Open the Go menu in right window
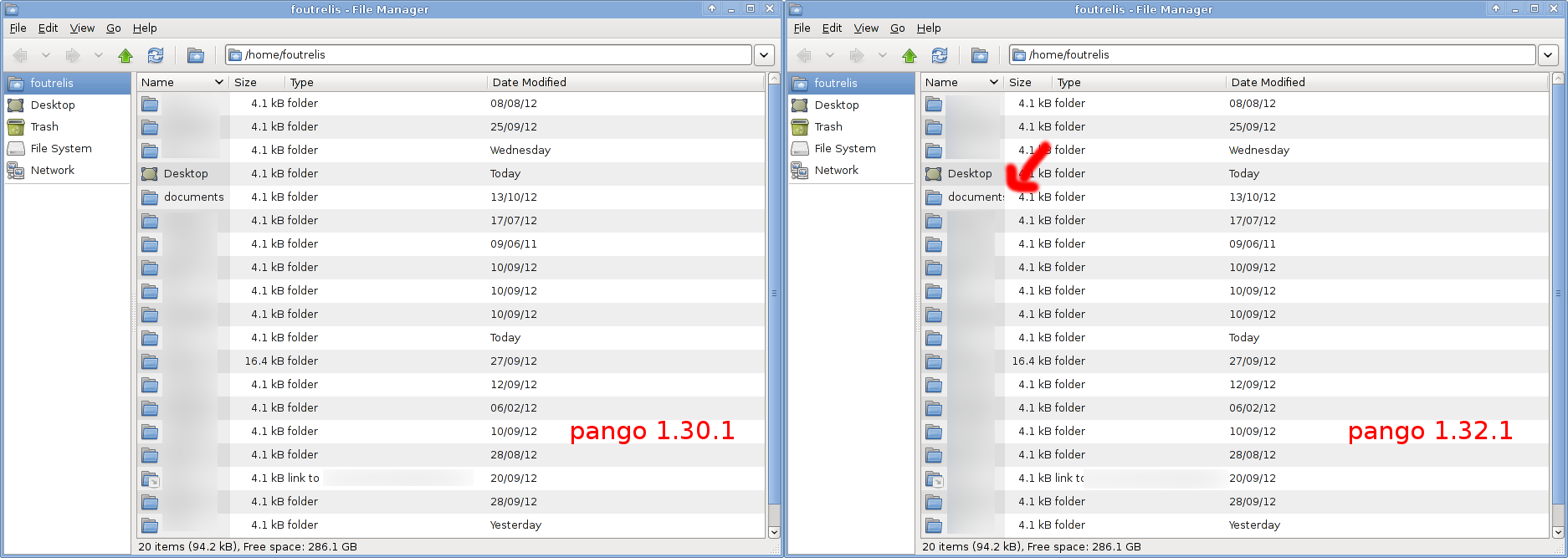 tap(897, 28)
